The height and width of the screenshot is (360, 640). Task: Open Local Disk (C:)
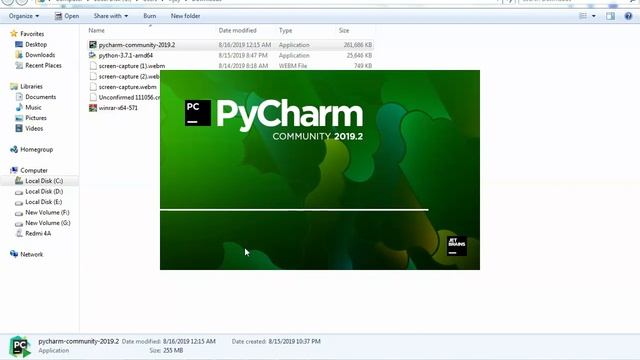click(x=44, y=181)
